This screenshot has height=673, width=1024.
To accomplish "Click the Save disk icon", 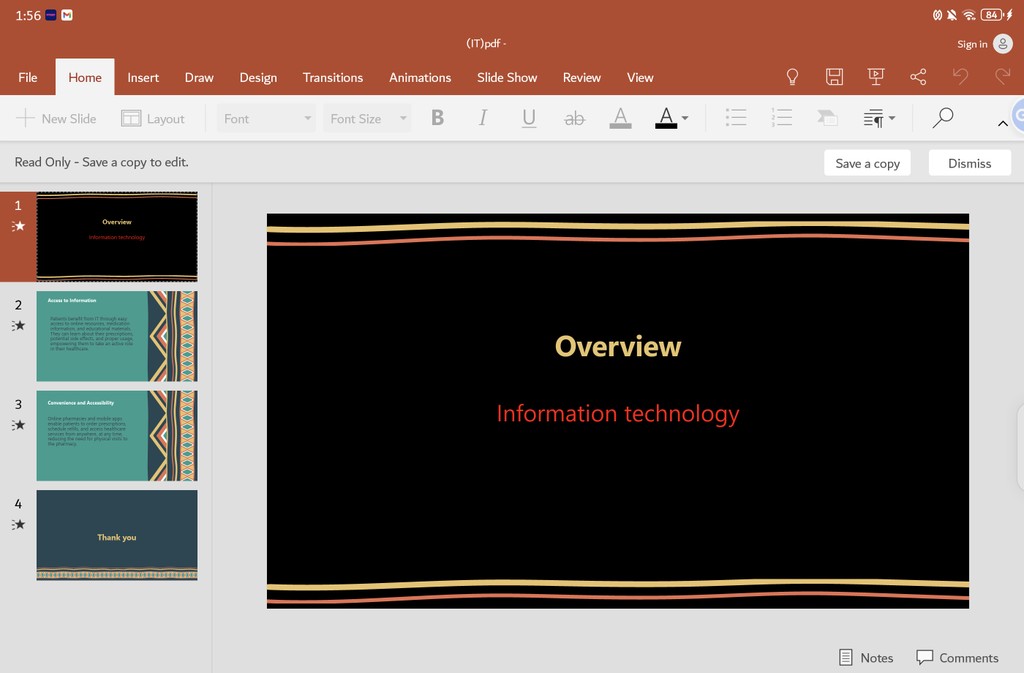I will [x=834, y=77].
